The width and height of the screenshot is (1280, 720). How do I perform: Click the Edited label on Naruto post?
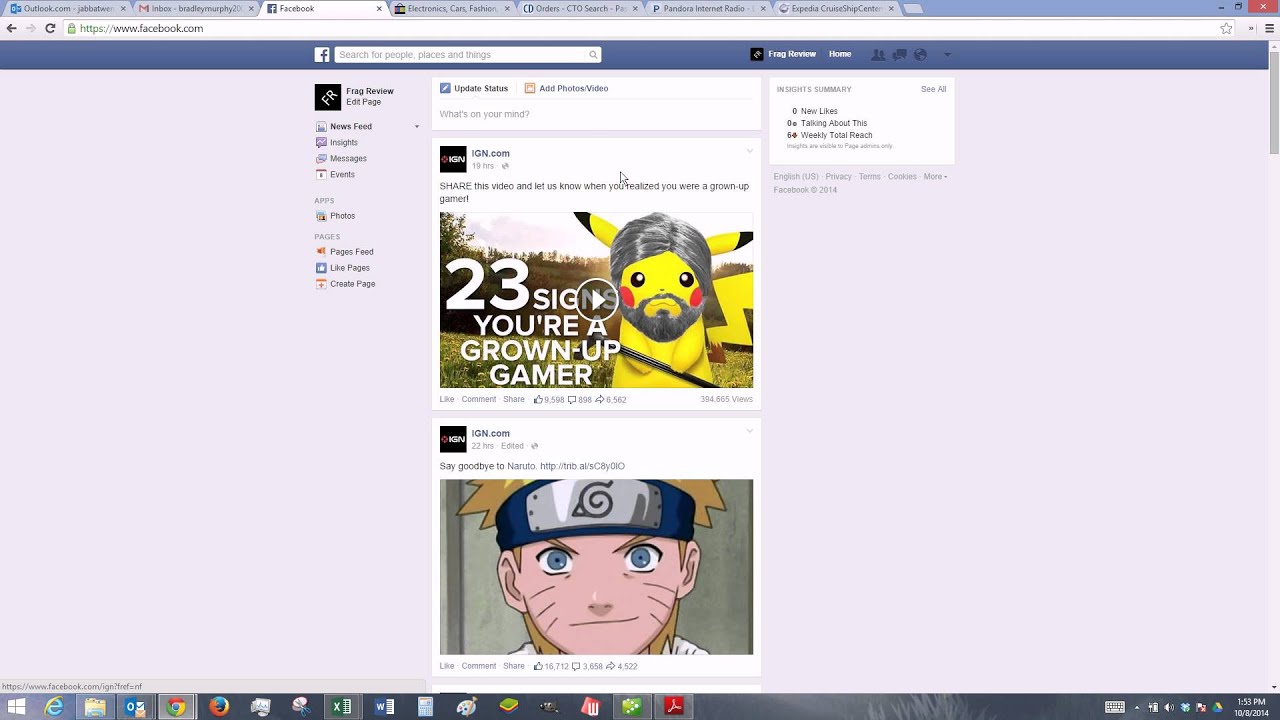point(512,446)
